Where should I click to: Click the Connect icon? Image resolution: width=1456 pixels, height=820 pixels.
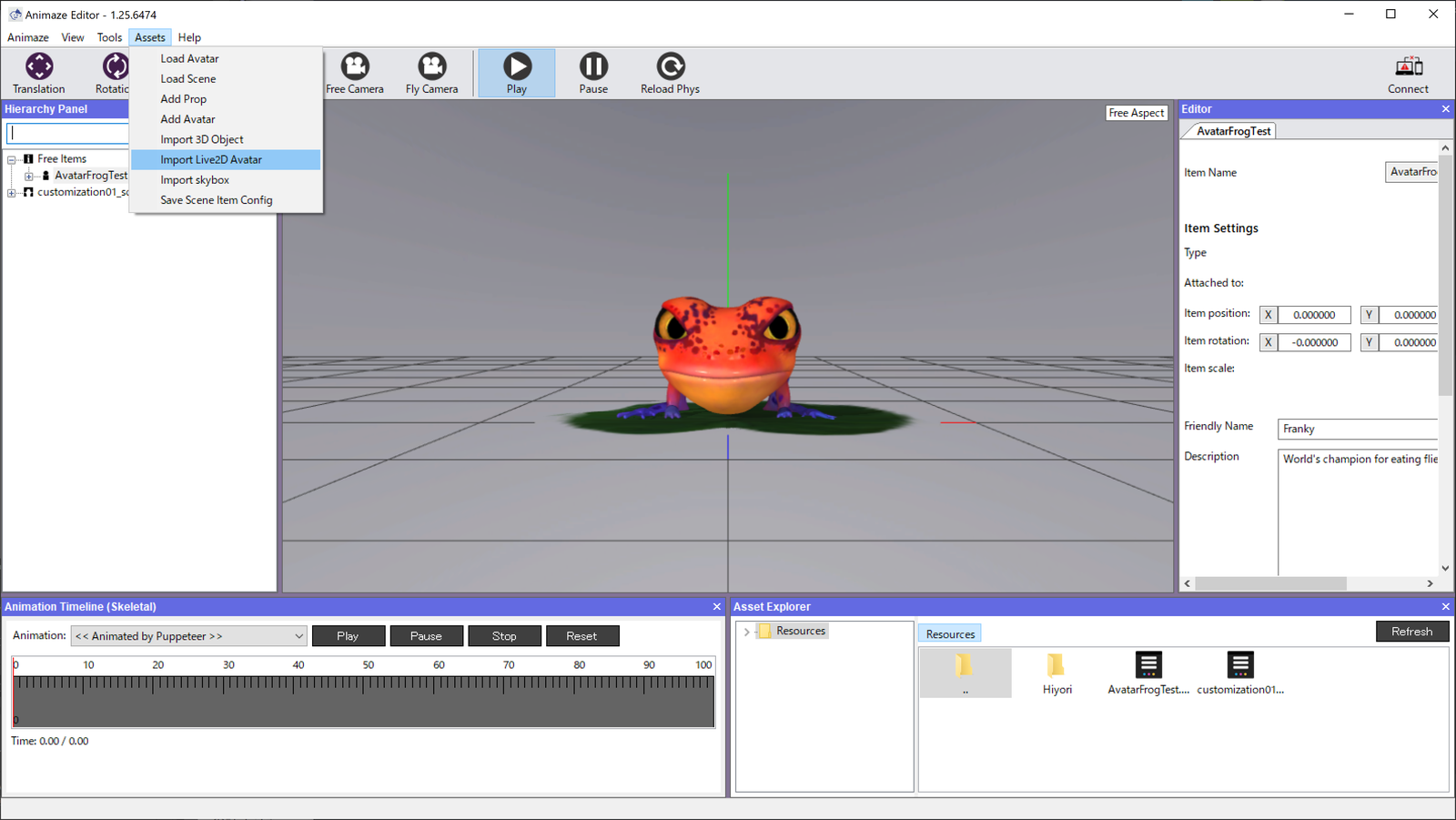pyautogui.click(x=1408, y=67)
